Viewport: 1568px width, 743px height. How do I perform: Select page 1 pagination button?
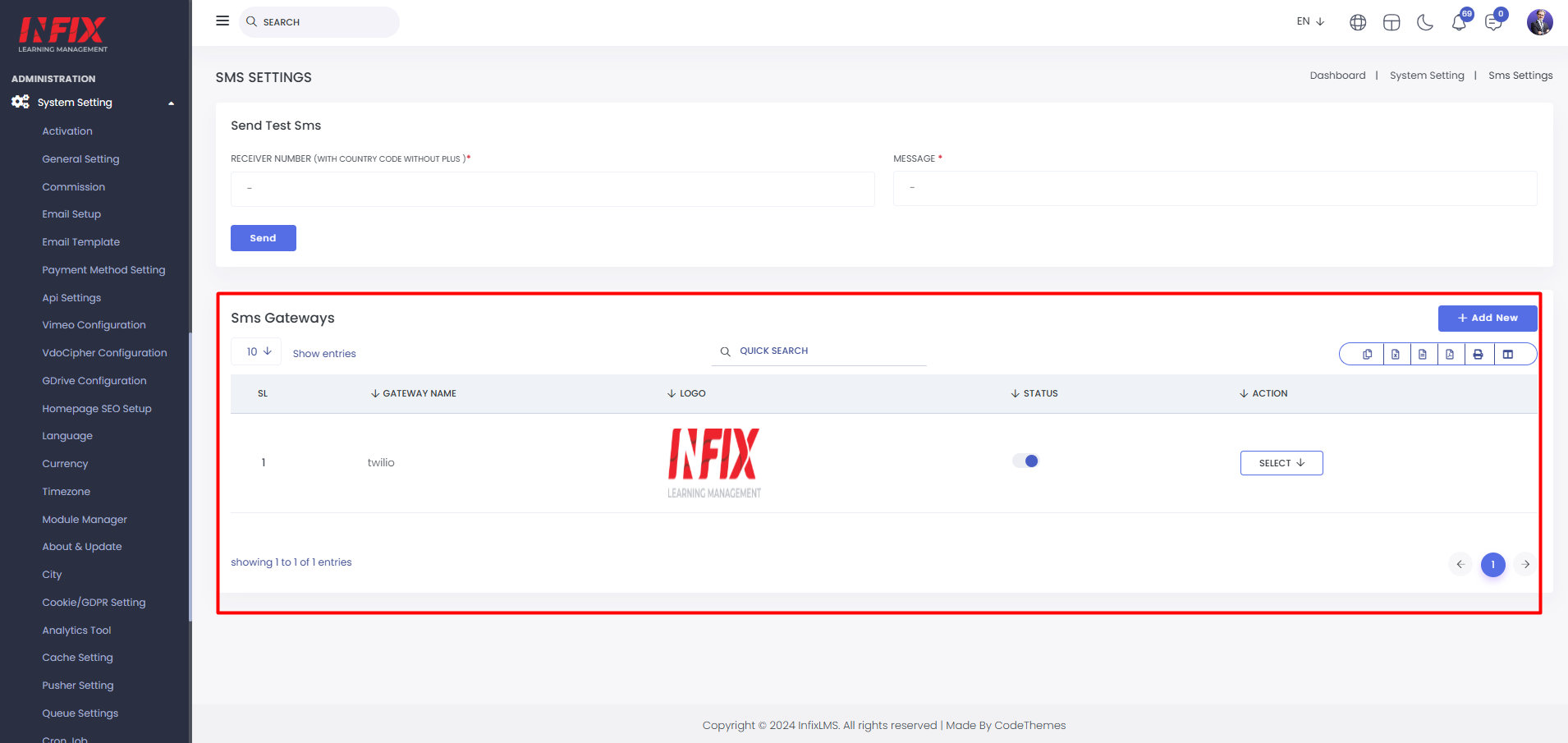[1493, 565]
